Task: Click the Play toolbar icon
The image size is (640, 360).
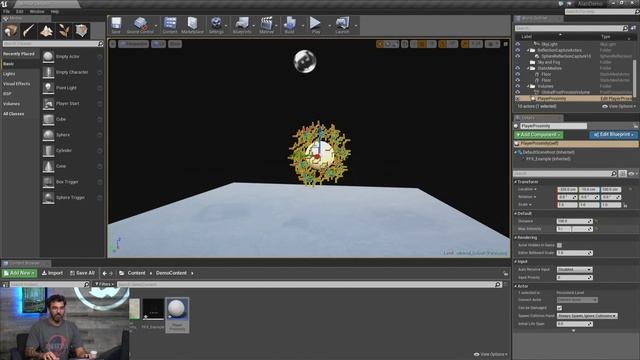Action: tap(316, 25)
